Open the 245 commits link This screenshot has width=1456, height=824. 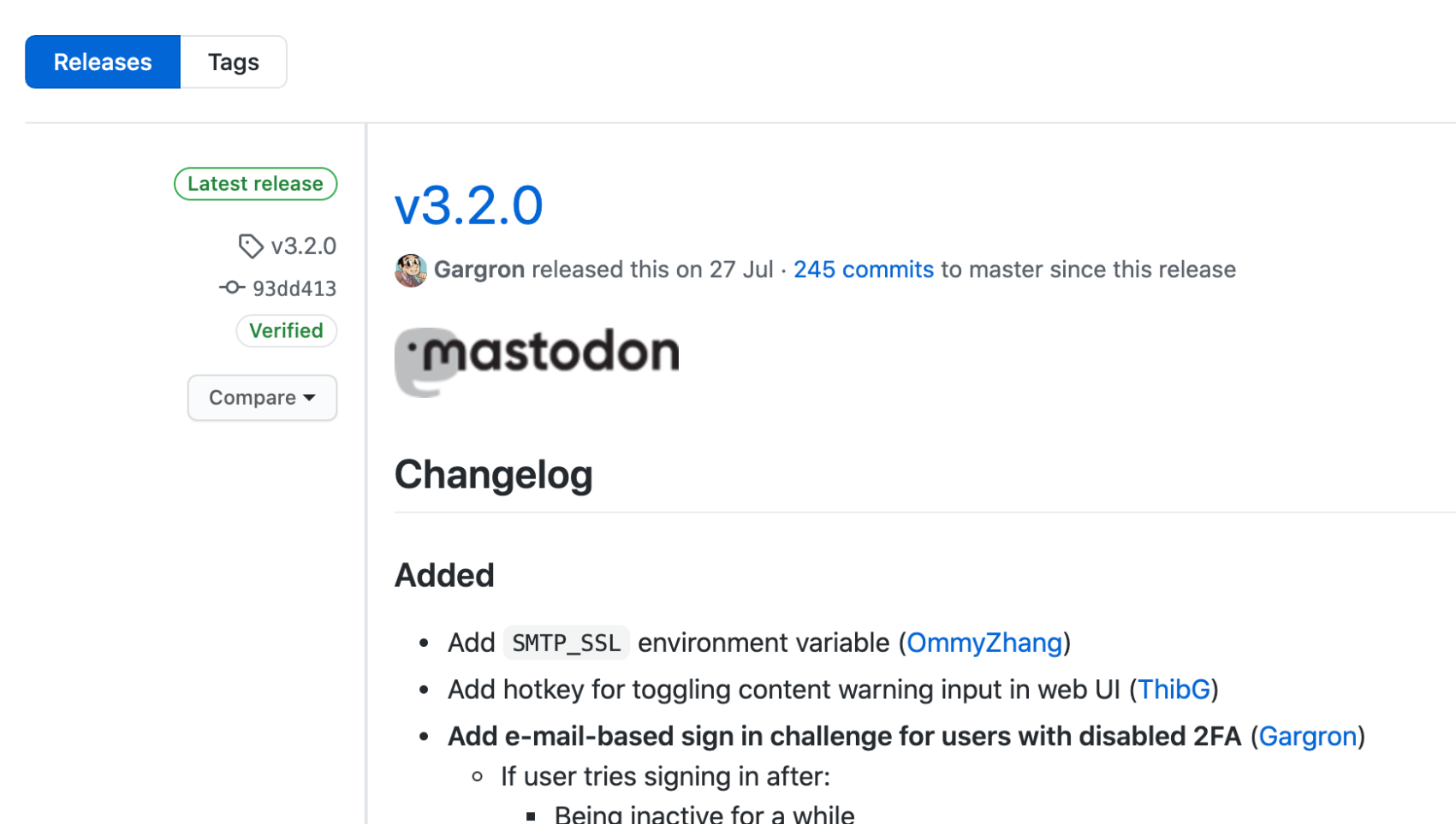point(863,270)
